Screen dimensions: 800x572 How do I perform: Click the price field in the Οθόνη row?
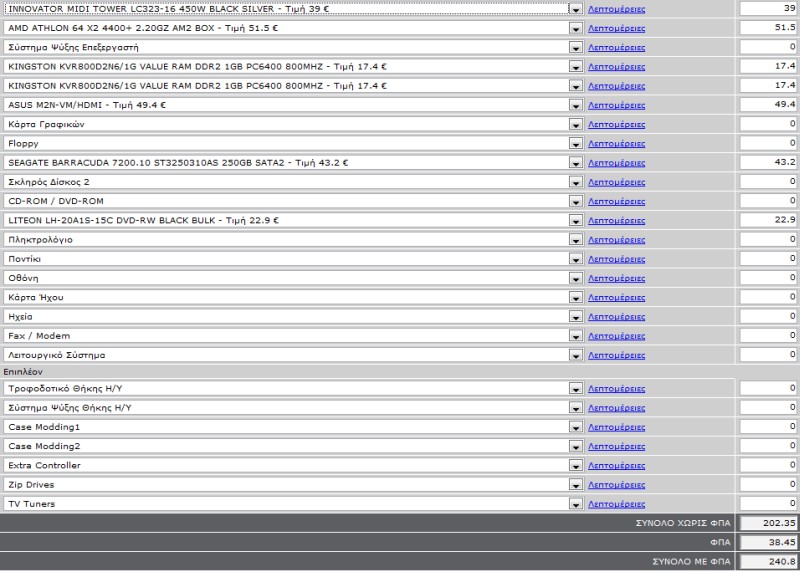click(x=768, y=278)
